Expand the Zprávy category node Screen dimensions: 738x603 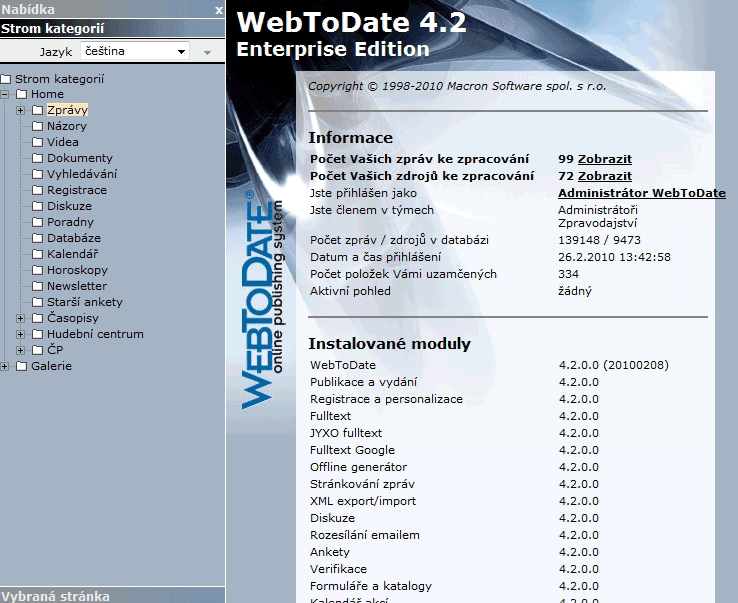click(21, 110)
